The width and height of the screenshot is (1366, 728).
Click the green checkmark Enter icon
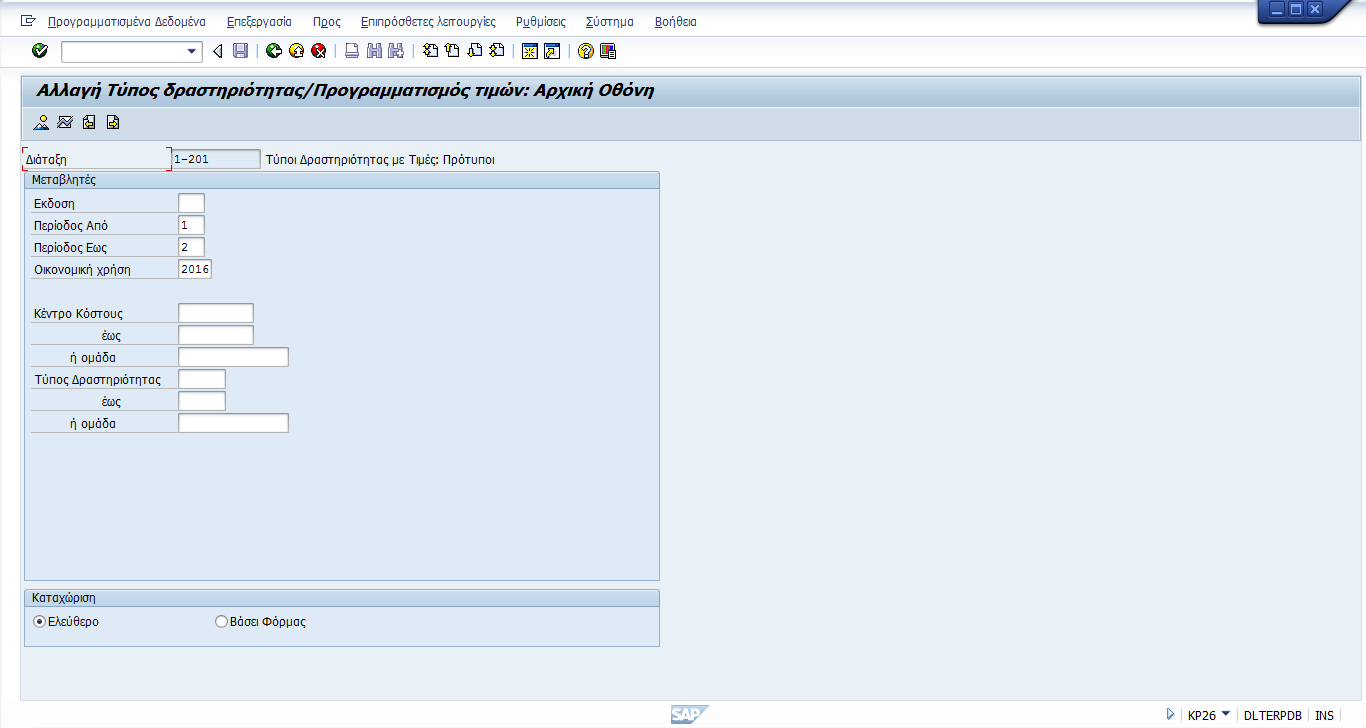40,51
